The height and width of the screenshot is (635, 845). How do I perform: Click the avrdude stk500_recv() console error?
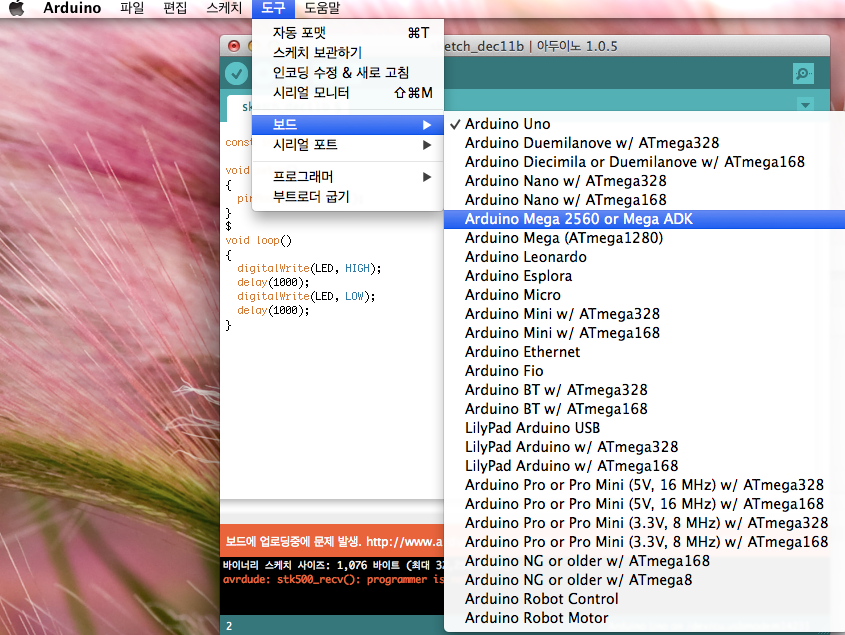coord(334,579)
